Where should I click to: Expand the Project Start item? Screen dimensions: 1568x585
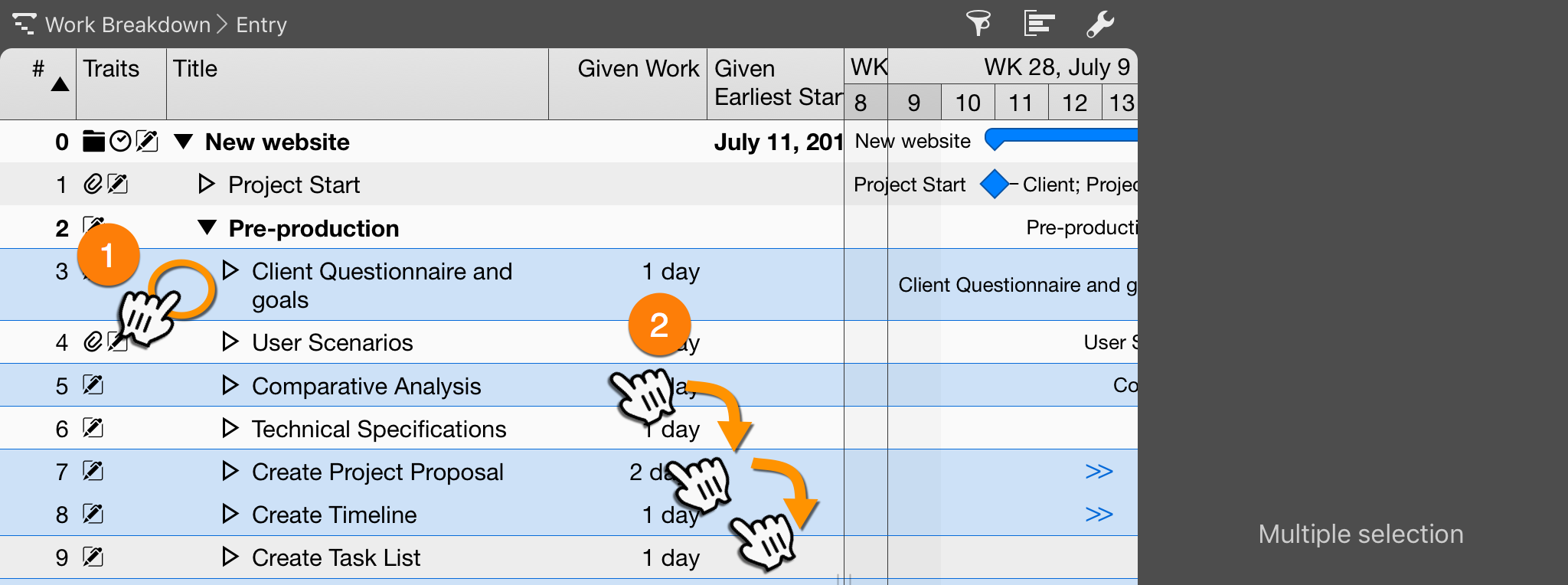(206, 185)
